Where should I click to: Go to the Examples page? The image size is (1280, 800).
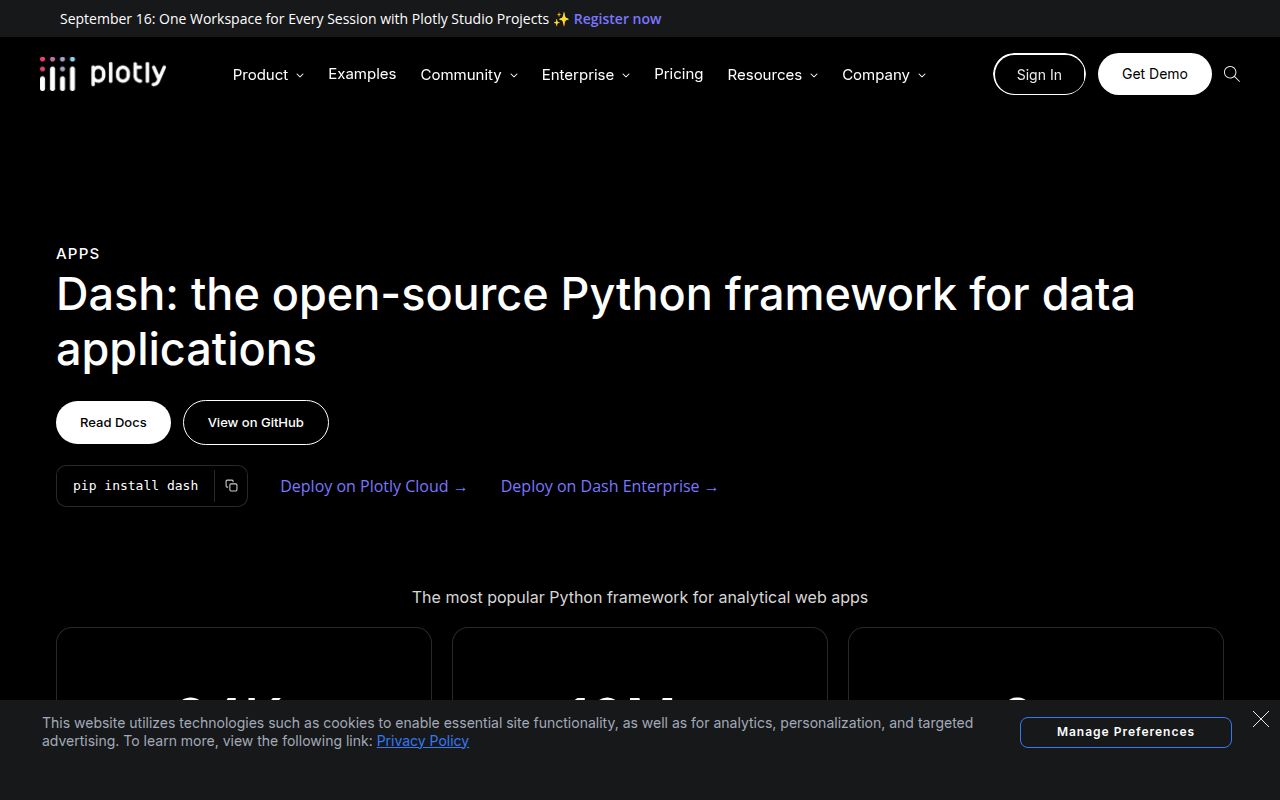click(x=362, y=74)
